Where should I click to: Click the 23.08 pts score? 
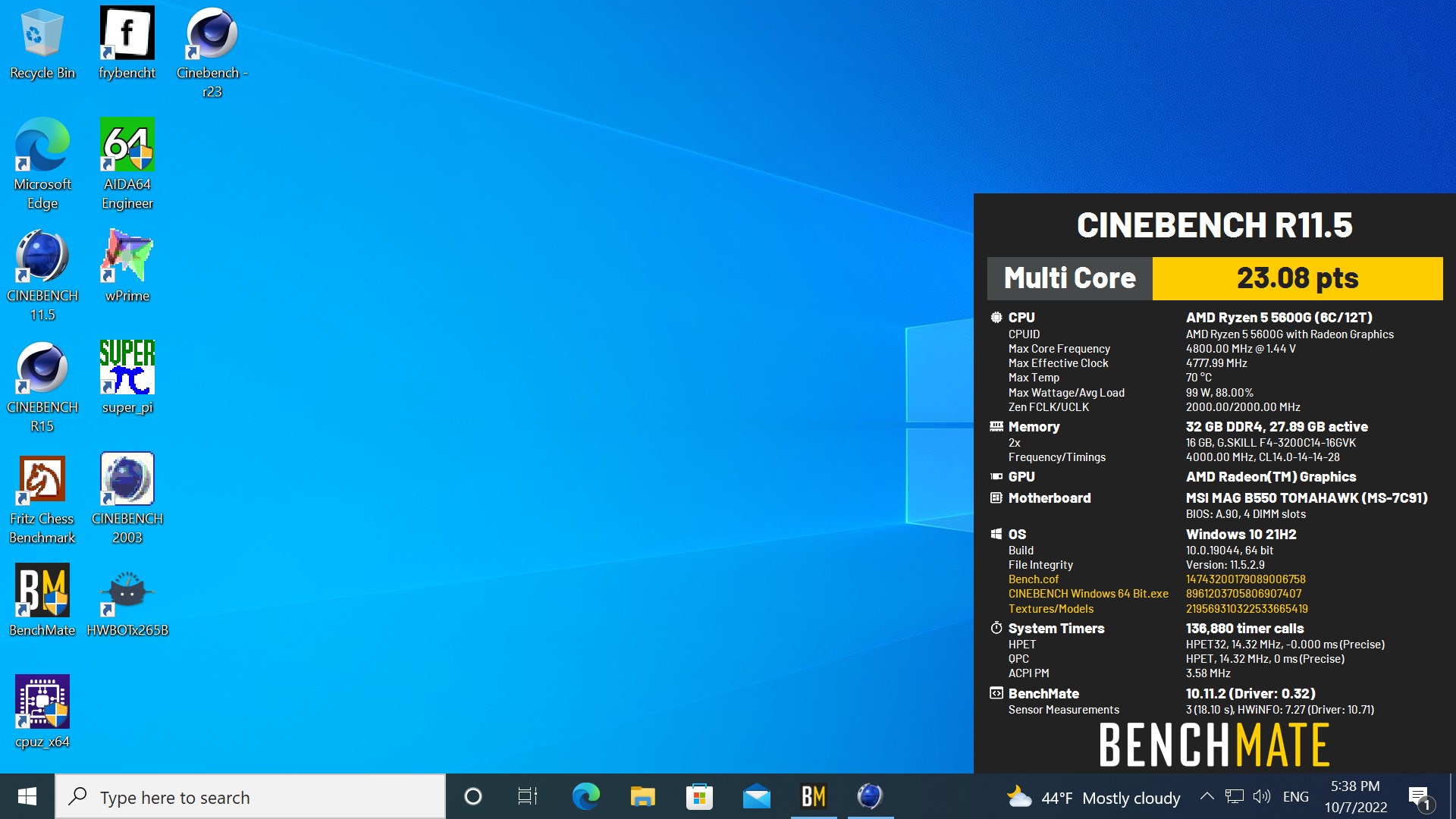click(1298, 278)
